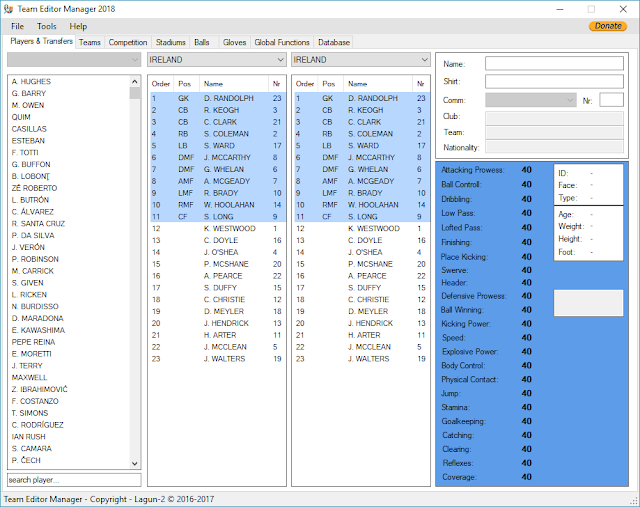Open the Help menu
This screenshot has height=507, width=640.
coord(78,26)
